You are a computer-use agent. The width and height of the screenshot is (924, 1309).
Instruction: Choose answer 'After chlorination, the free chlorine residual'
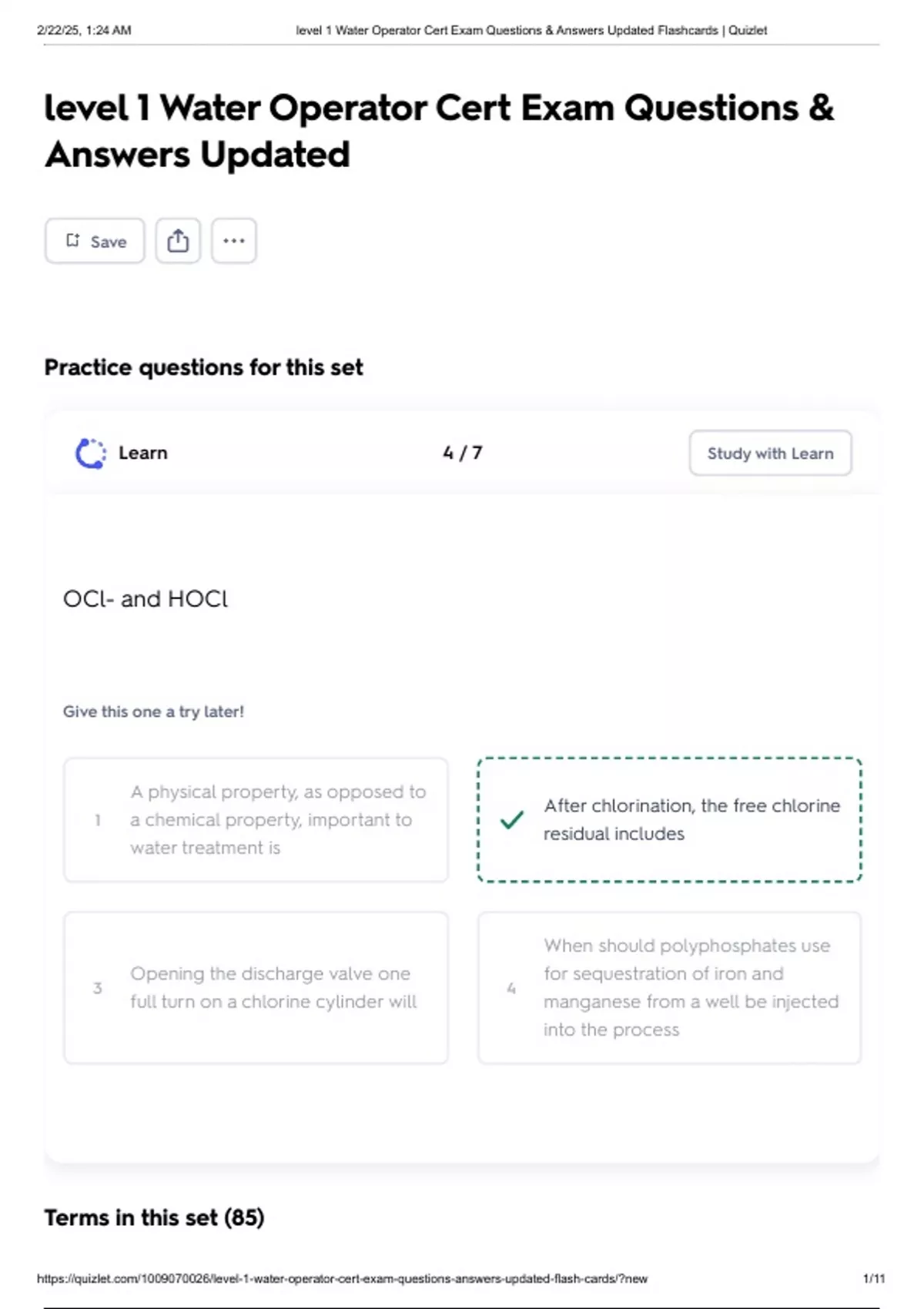tap(691, 820)
